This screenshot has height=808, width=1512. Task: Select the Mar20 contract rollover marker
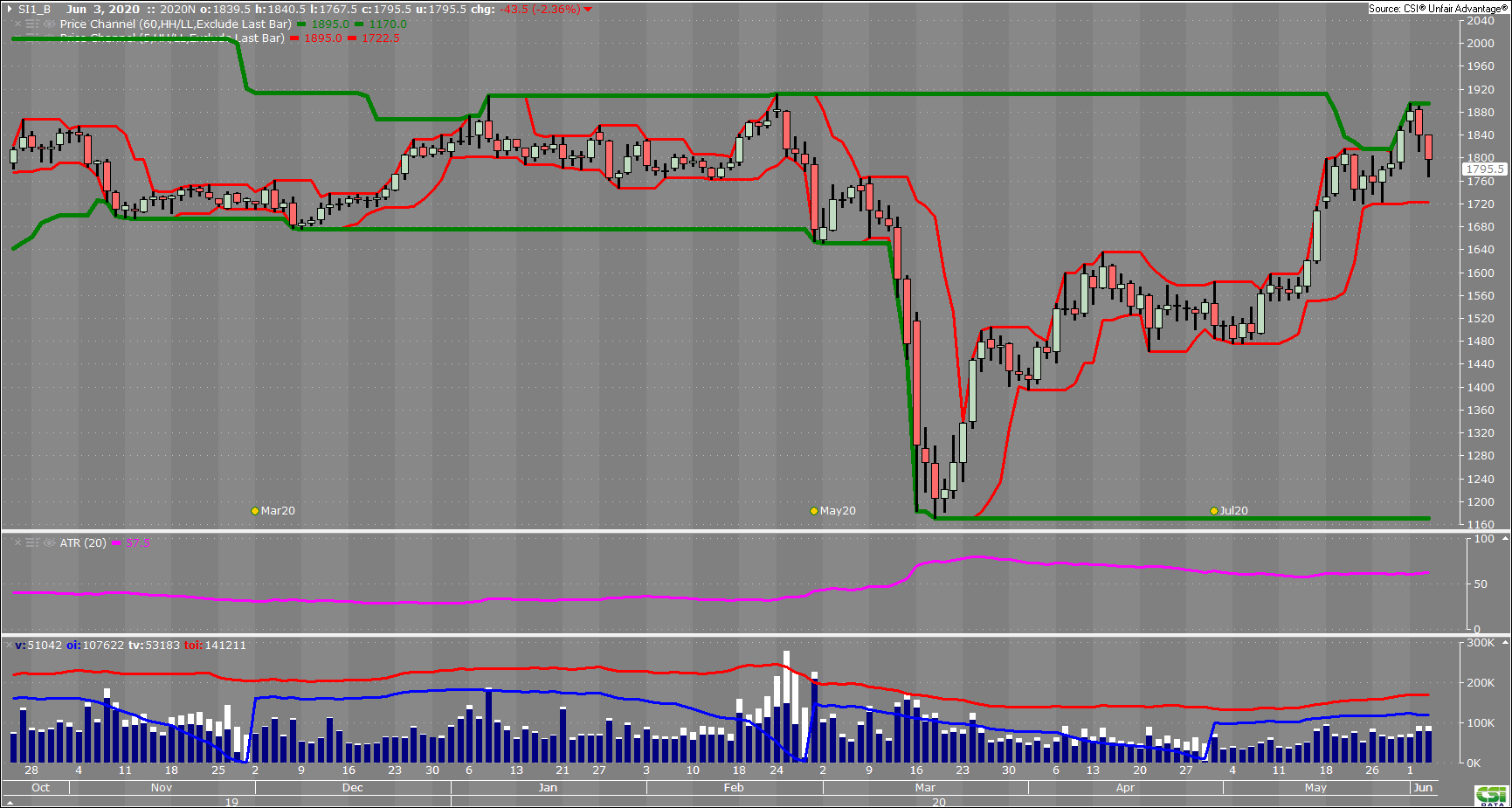coord(255,511)
